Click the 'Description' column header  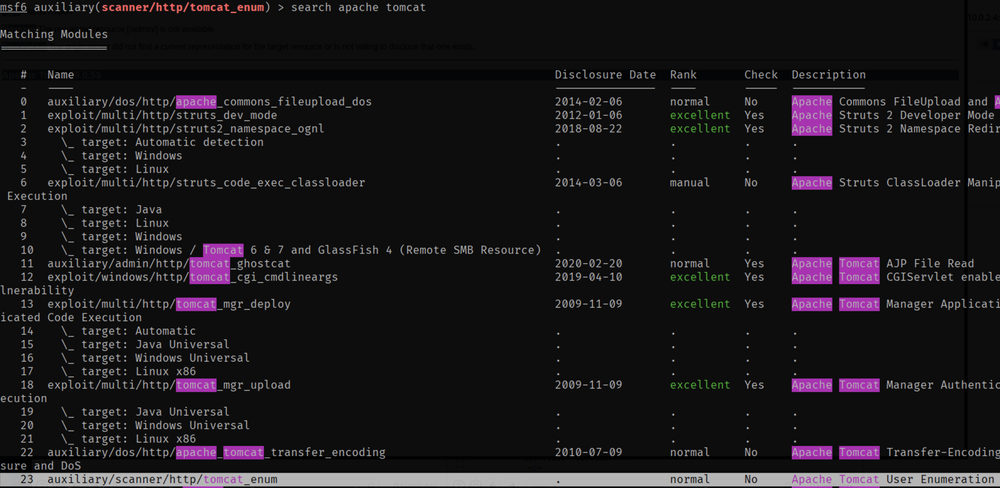pos(828,75)
